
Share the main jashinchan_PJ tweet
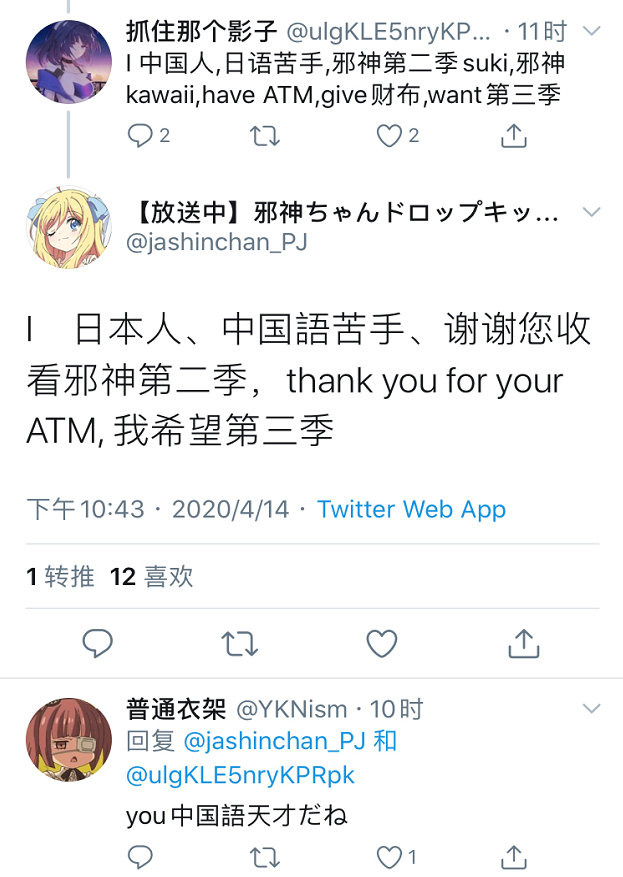523,643
